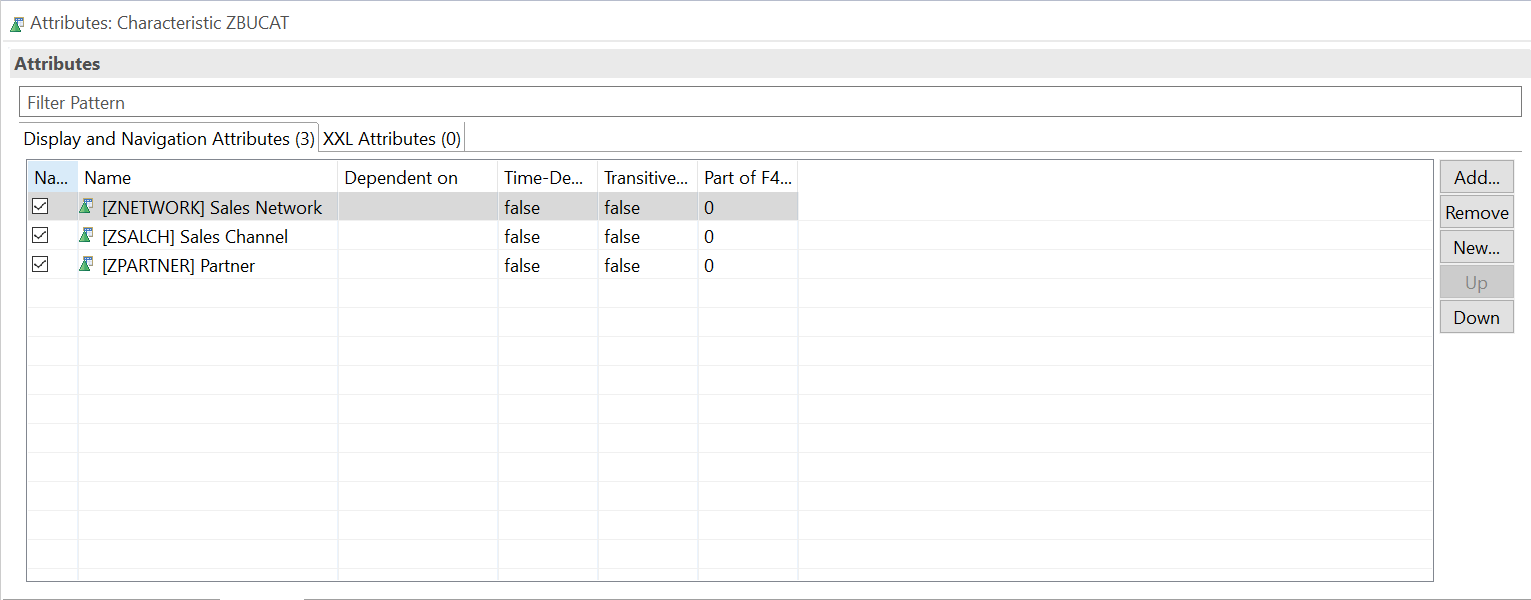Click the characteristic icon beside ZSALCH
Viewport: 1531px width, 600px height.
pos(86,236)
